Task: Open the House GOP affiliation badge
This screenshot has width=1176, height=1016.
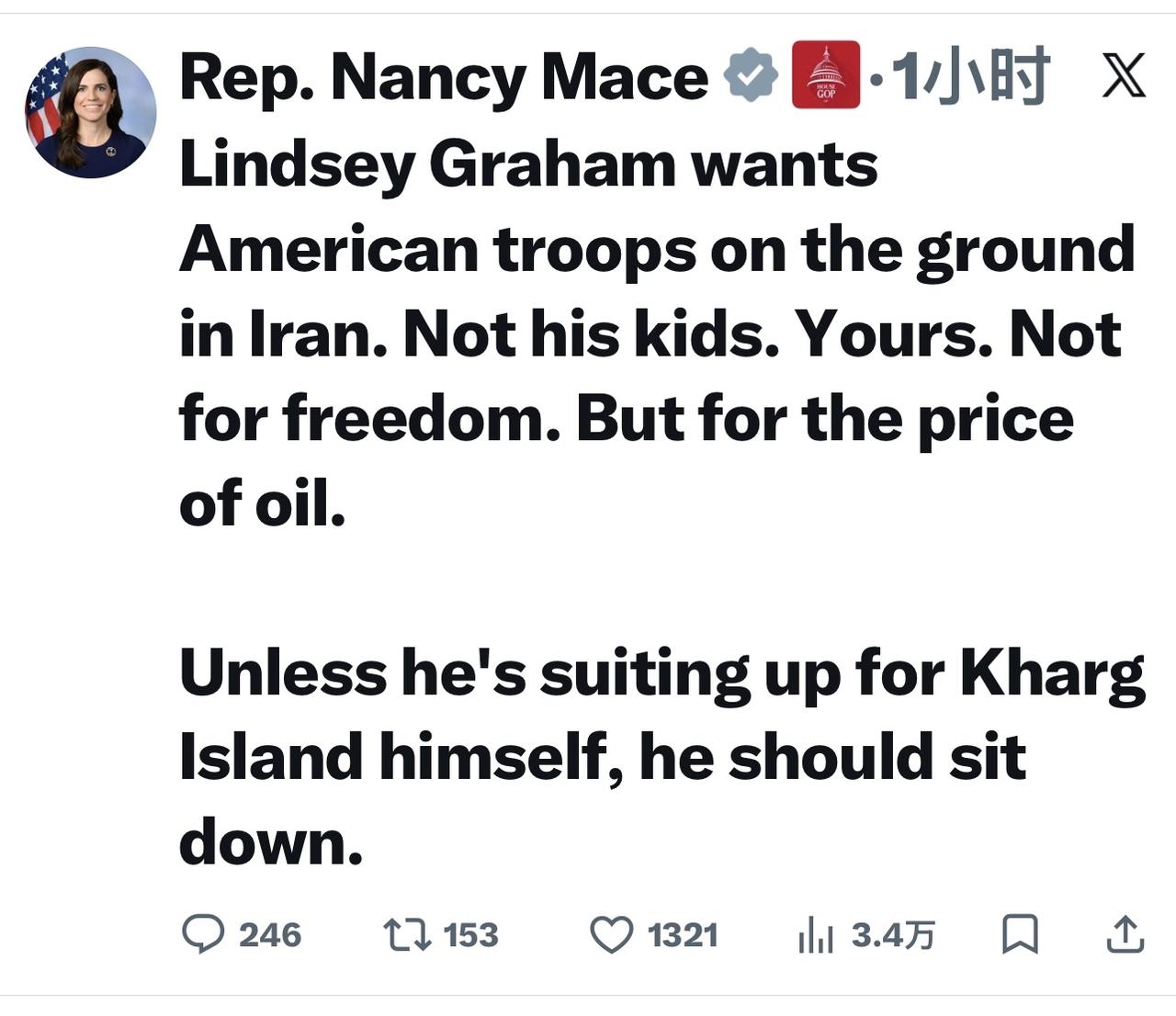Action: pos(826,75)
